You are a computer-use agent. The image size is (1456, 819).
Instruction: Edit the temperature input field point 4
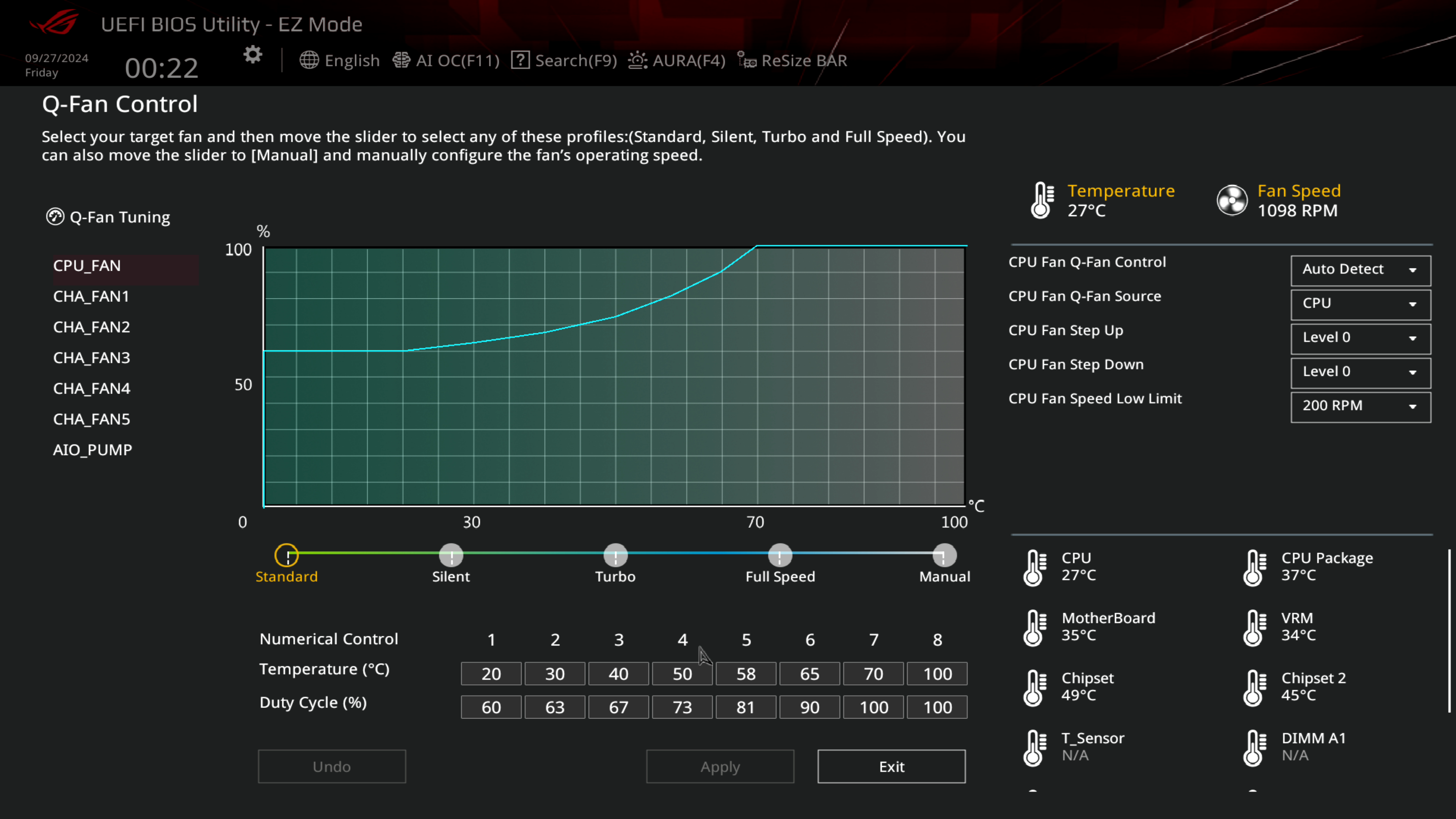(x=682, y=673)
